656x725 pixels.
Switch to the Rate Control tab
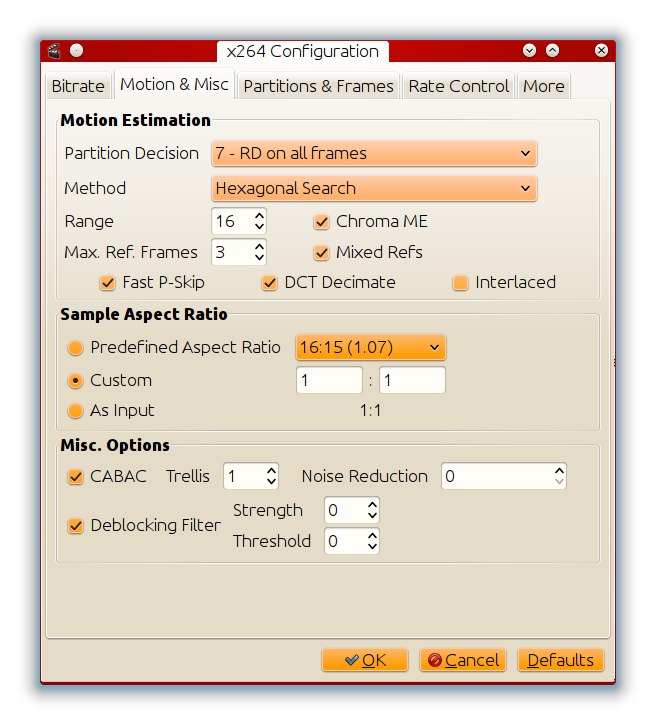point(459,86)
